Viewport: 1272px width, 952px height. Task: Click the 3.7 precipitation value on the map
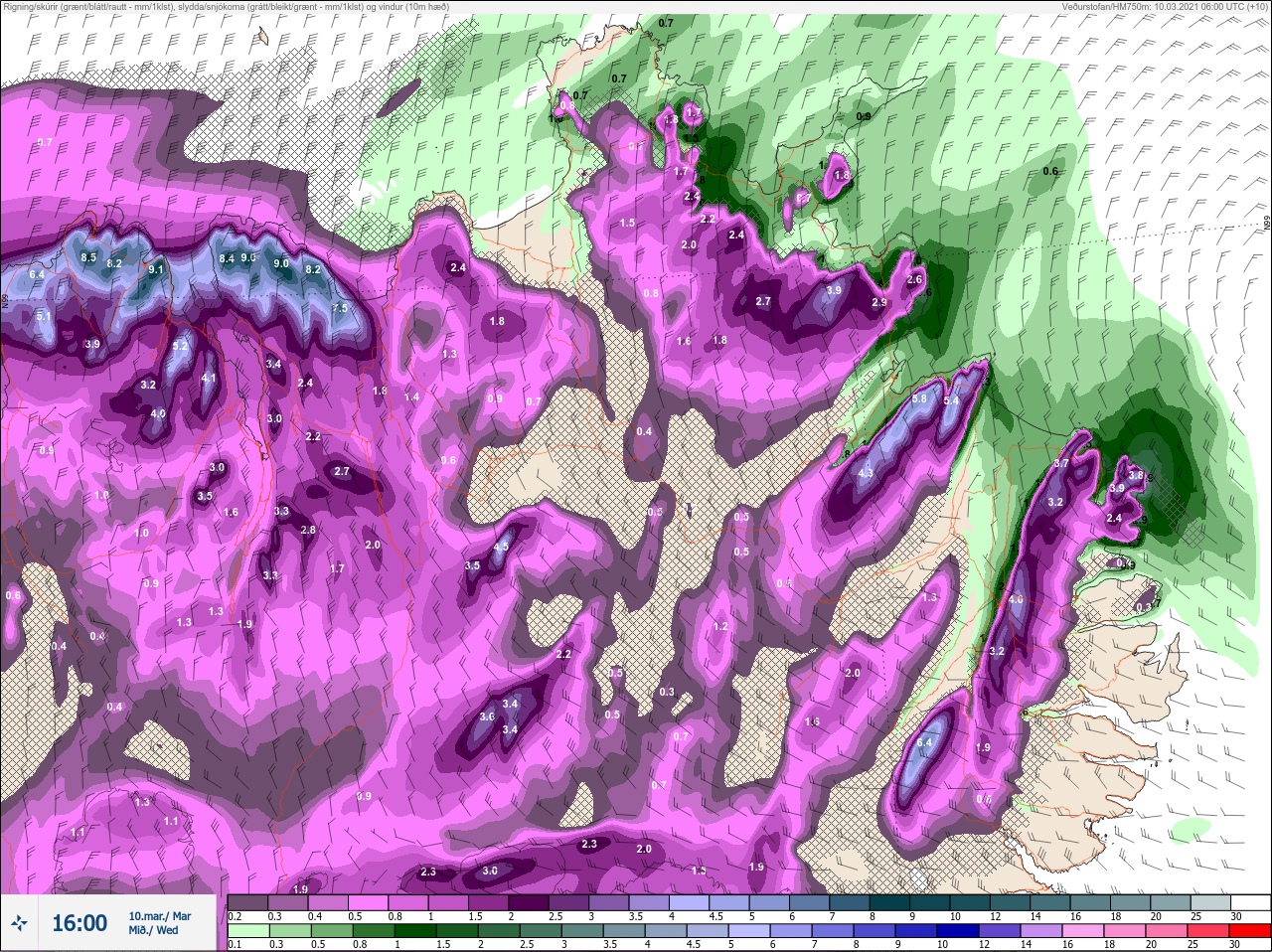(x=1060, y=463)
